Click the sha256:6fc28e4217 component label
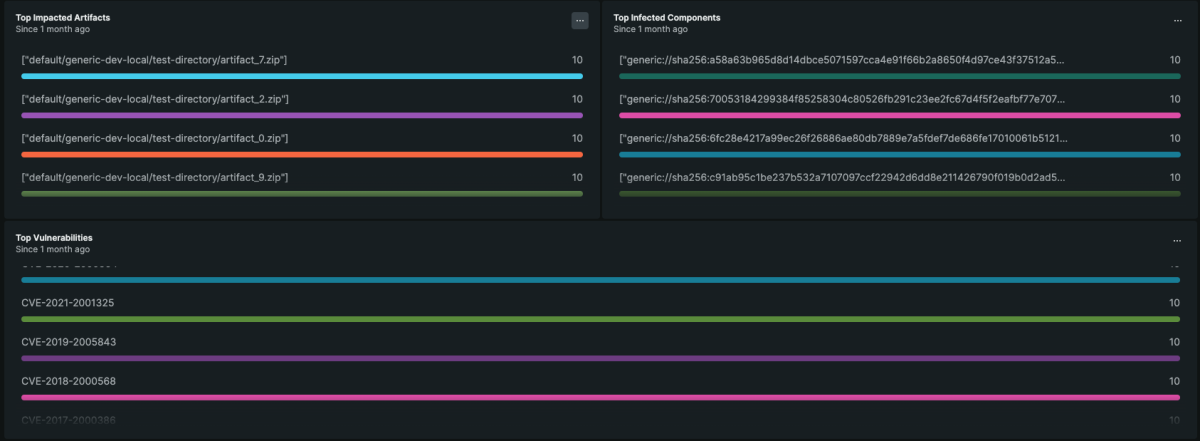The height and width of the screenshot is (441, 1200). point(842,138)
